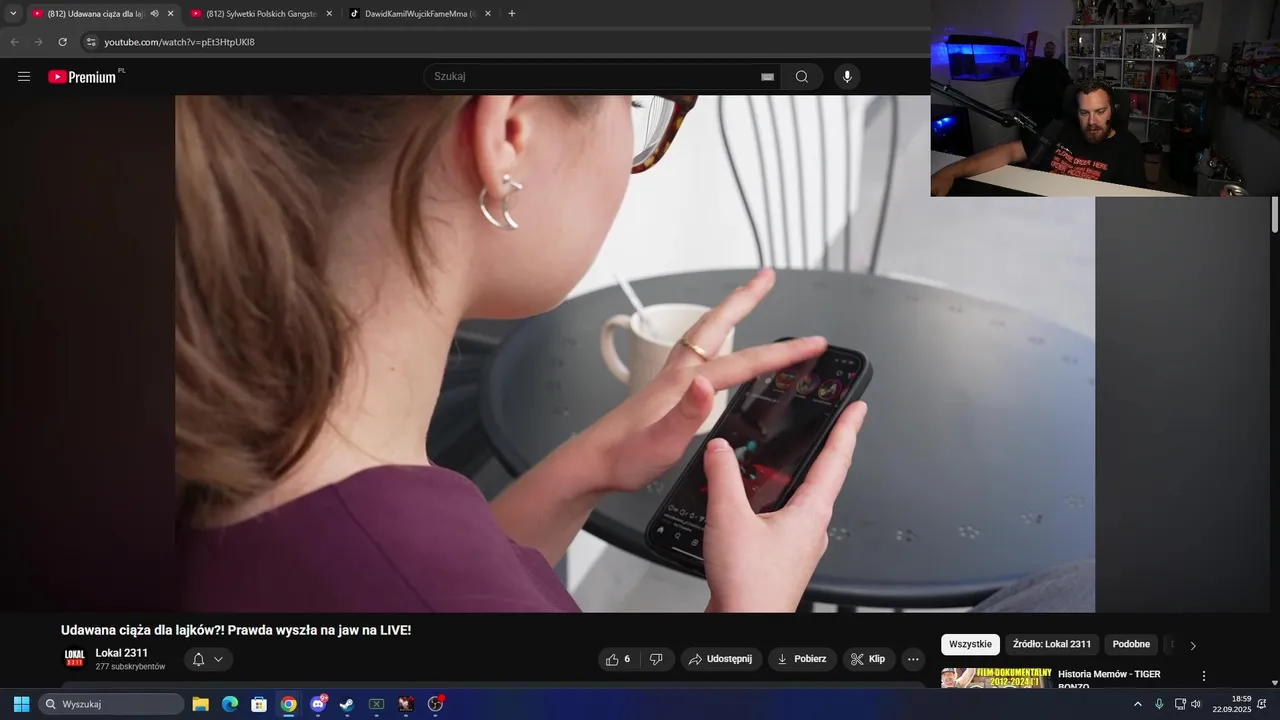Open taskbar volume speaker control
The height and width of the screenshot is (720, 1280).
[1196, 704]
